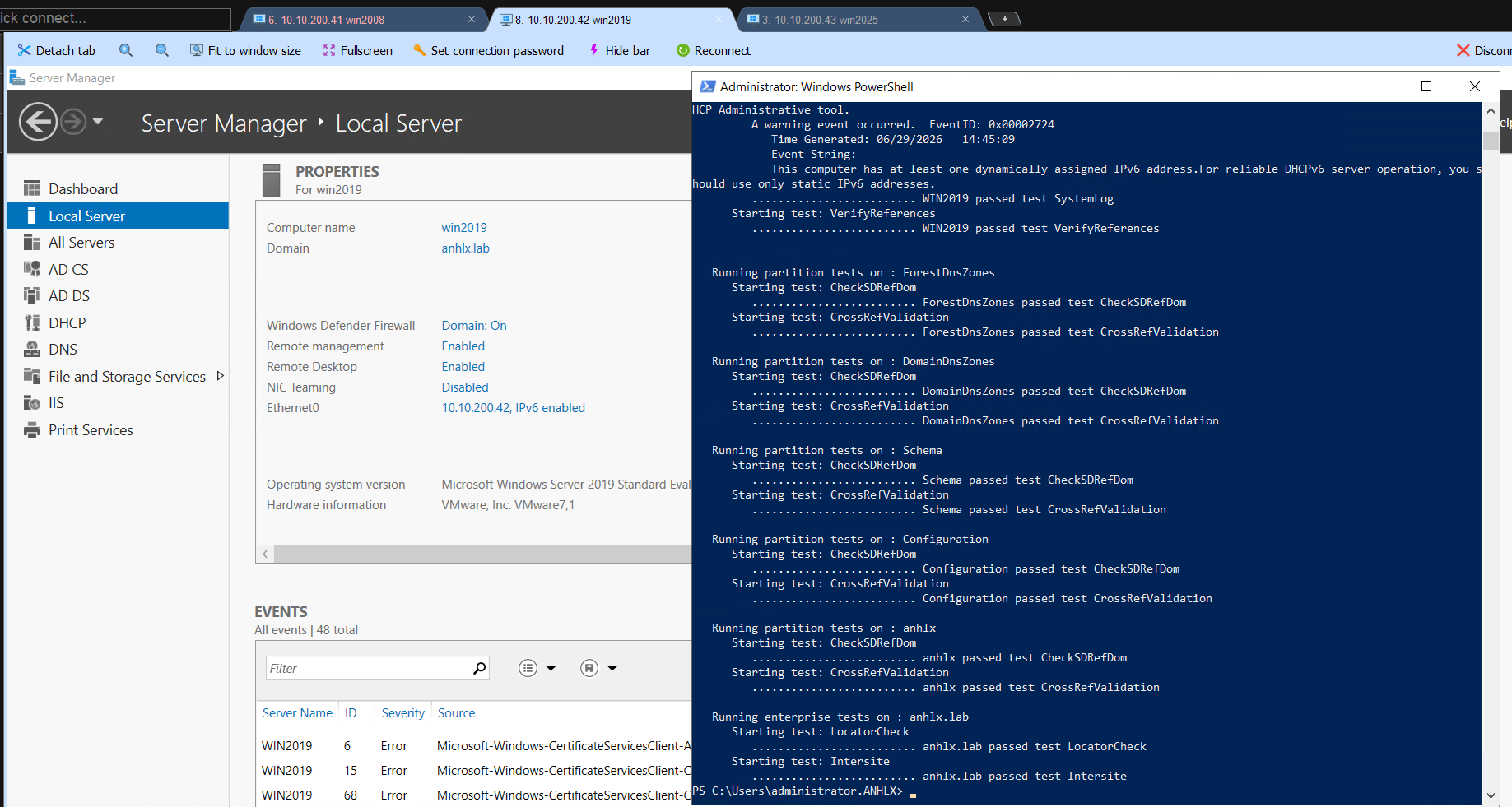
Task: Click PowerShell scrollbar down arrow
Action: click(1491, 795)
